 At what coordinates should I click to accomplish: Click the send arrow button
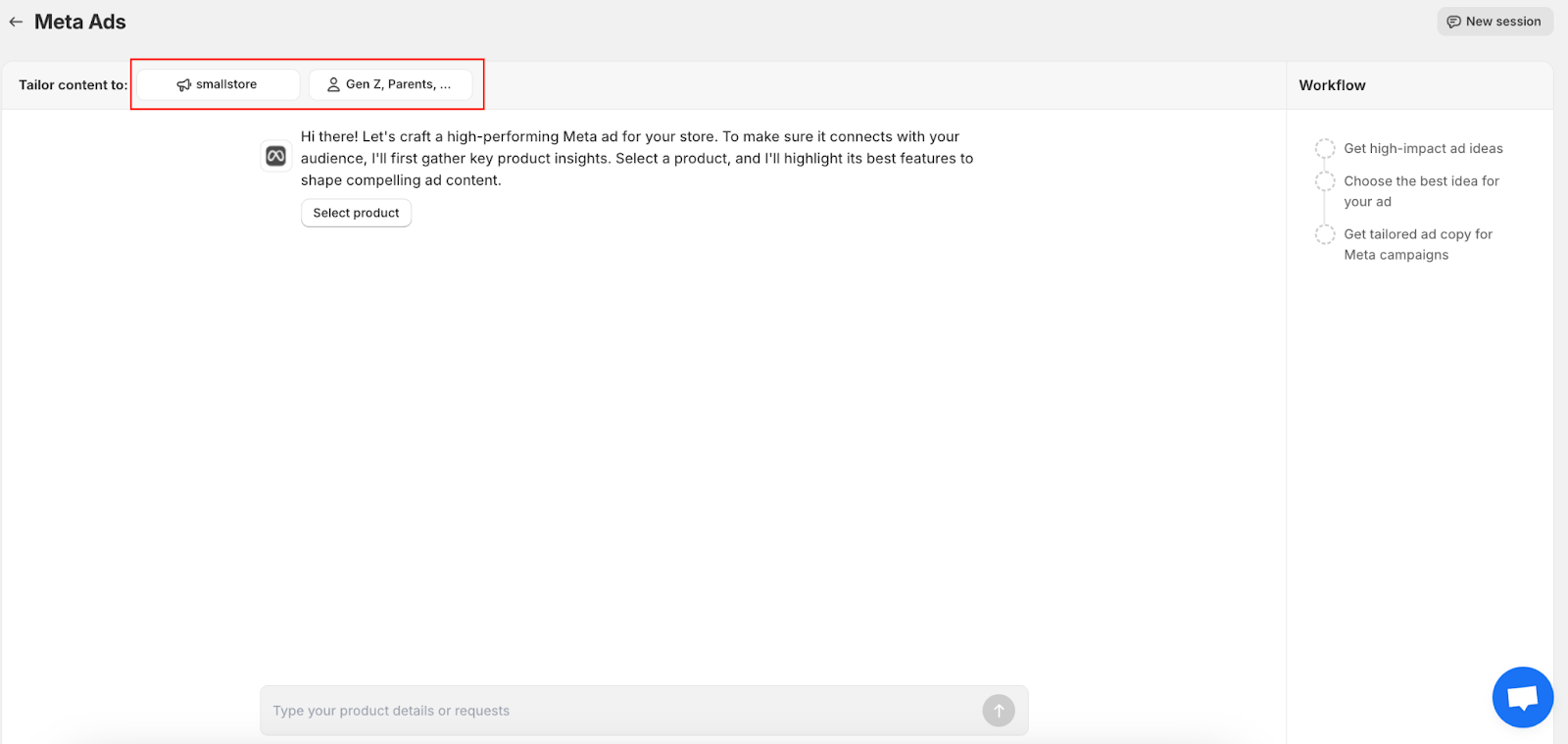999,711
